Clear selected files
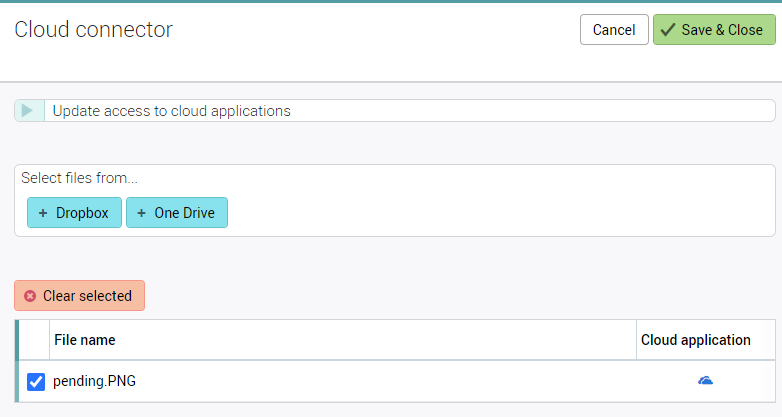Viewport: 782px width, 417px height. [80, 296]
